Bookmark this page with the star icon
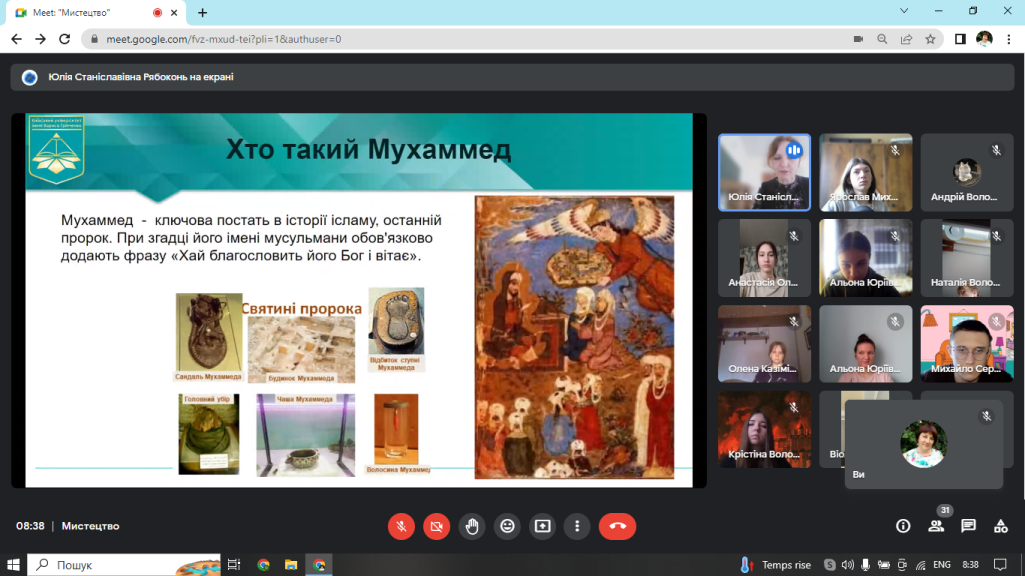Screen dimensions: 1025x576 (x=930, y=39)
